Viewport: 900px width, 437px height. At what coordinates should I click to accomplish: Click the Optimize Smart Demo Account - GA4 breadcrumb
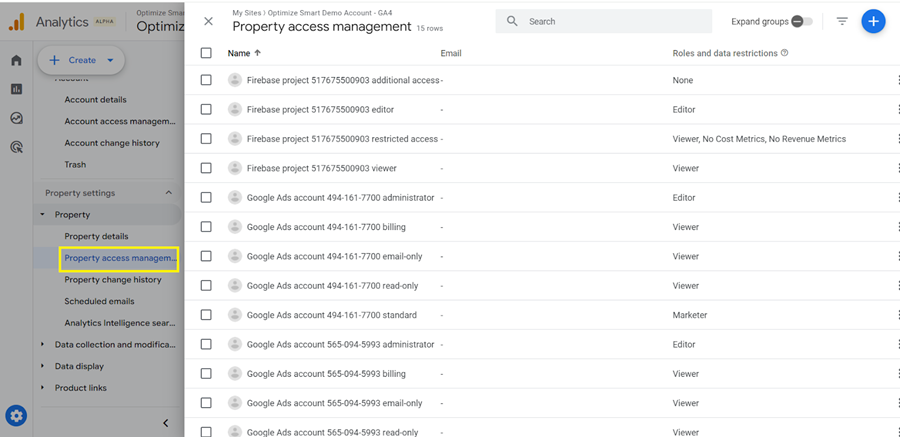330,12
